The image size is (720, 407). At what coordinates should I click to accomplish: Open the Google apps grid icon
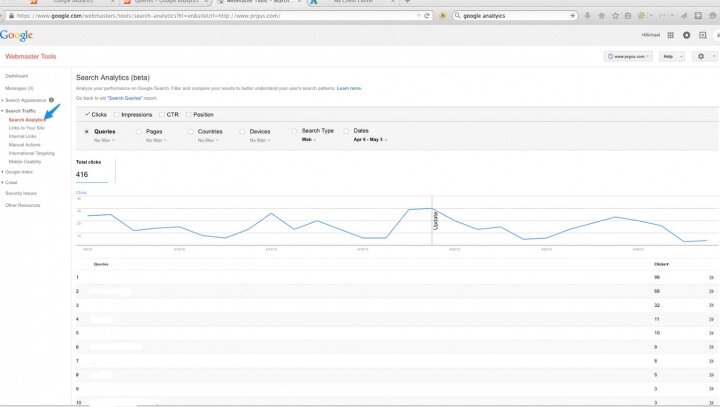click(670, 35)
